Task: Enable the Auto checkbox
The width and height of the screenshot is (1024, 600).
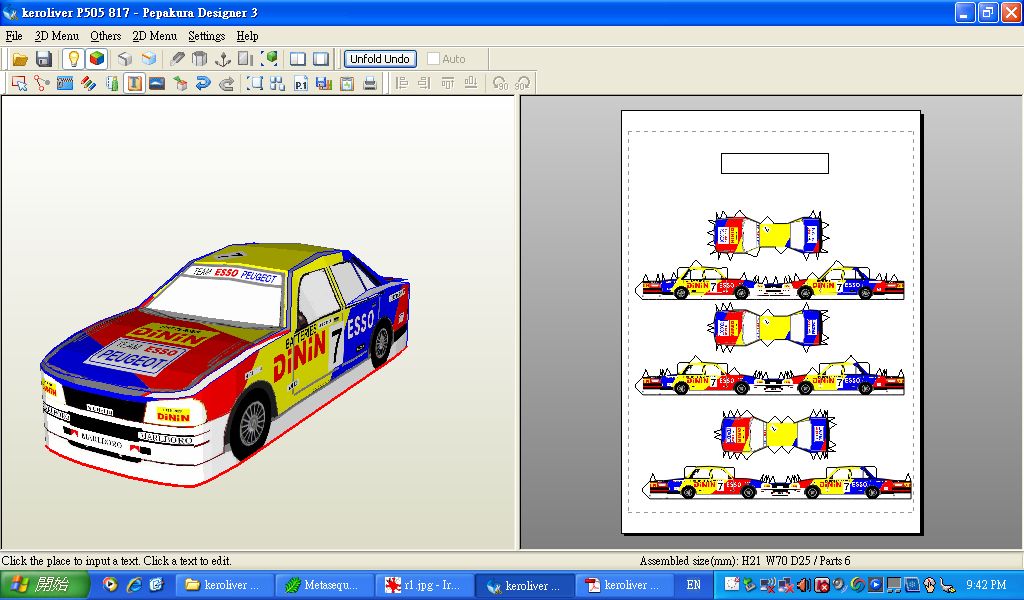Action: click(434, 59)
